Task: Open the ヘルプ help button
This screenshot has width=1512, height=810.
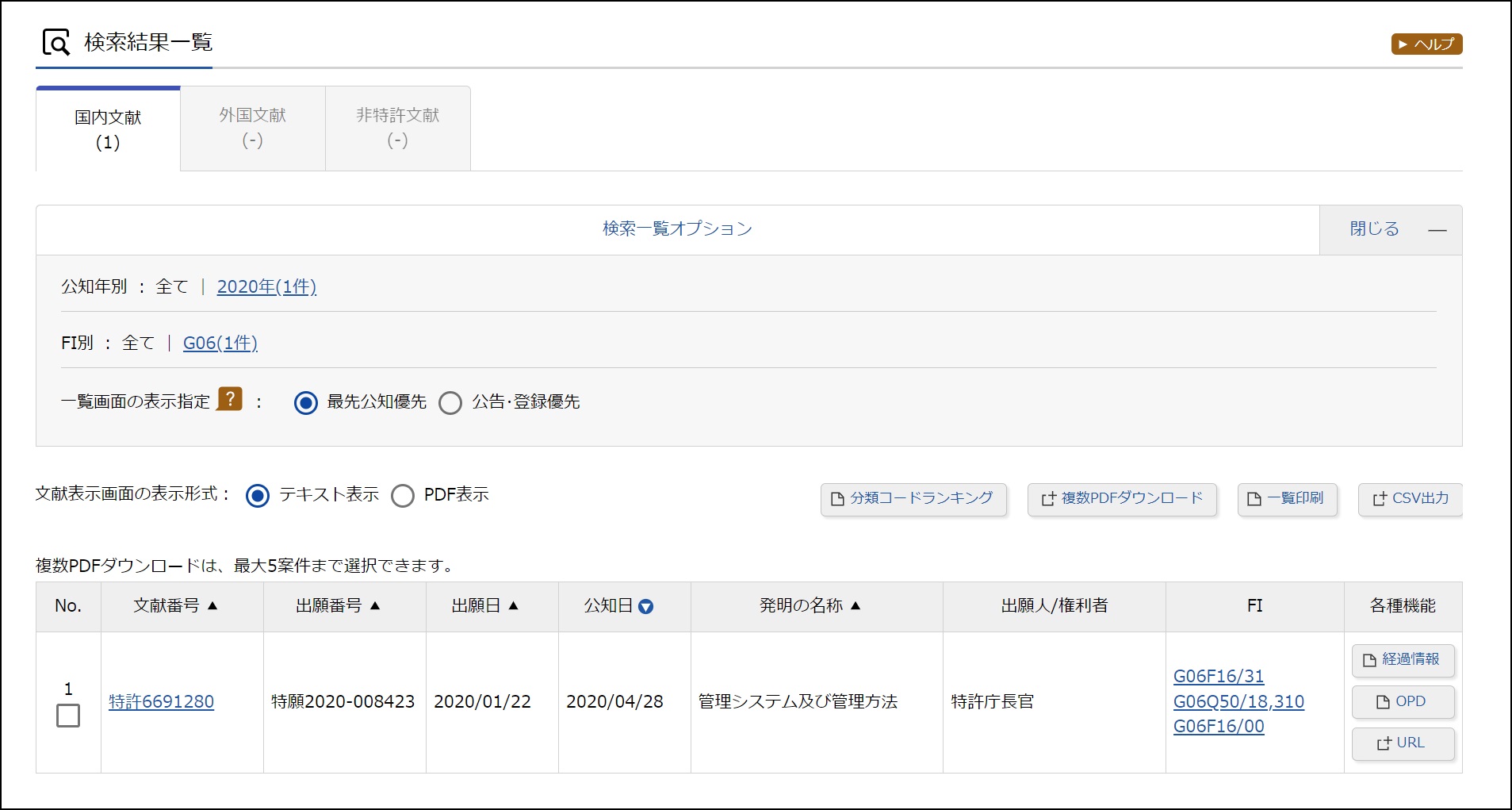Action: tap(1426, 44)
